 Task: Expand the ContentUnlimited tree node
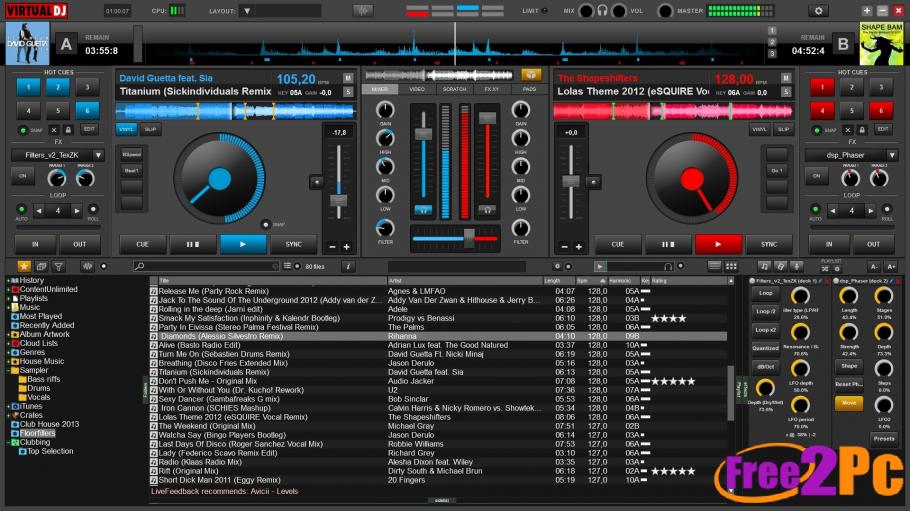point(8,289)
